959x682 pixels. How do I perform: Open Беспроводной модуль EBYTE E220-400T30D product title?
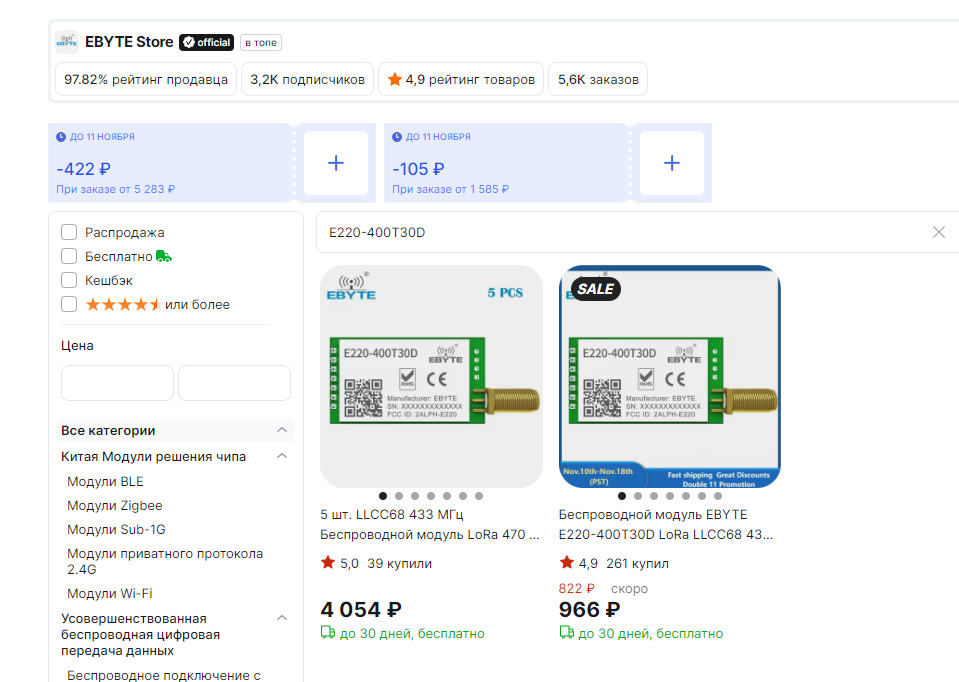point(666,524)
